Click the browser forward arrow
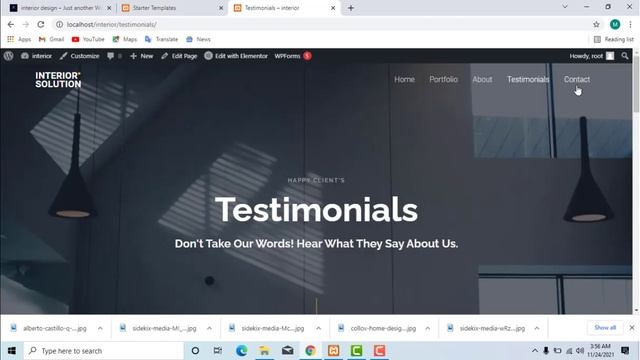 coord(26,24)
